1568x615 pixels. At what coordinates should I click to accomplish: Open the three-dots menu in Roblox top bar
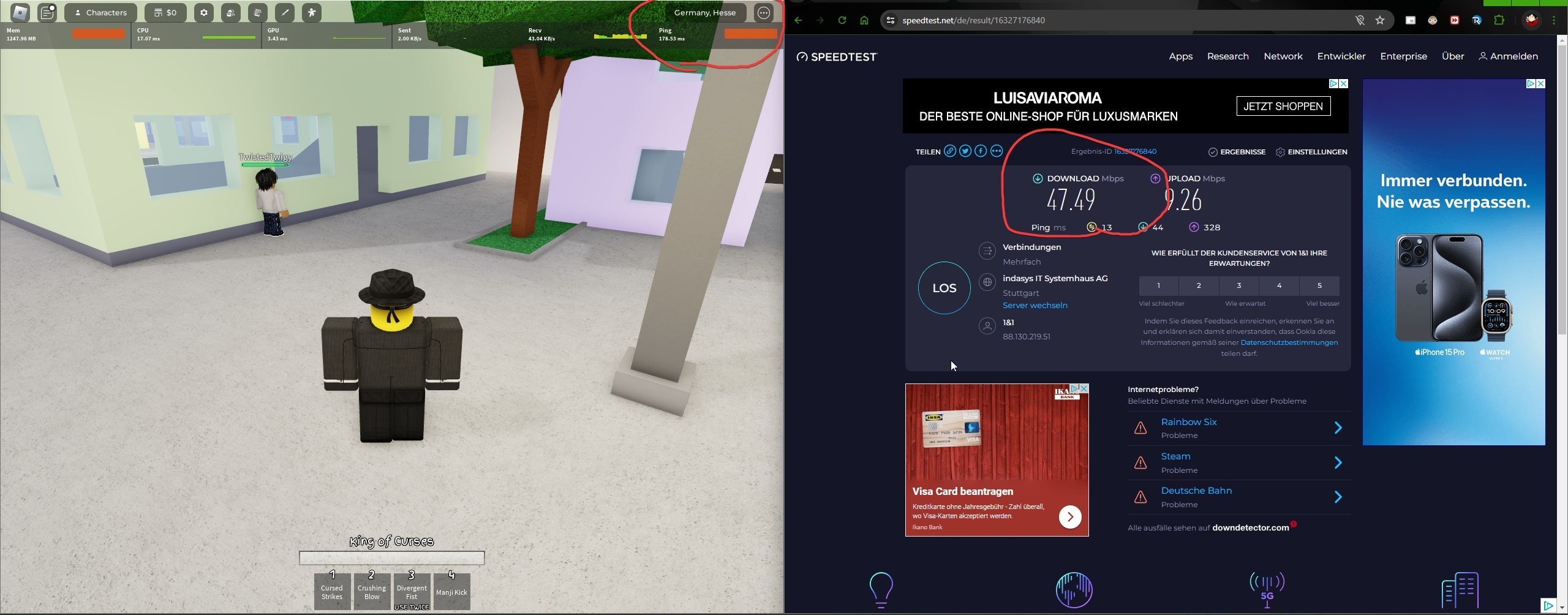(764, 12)
